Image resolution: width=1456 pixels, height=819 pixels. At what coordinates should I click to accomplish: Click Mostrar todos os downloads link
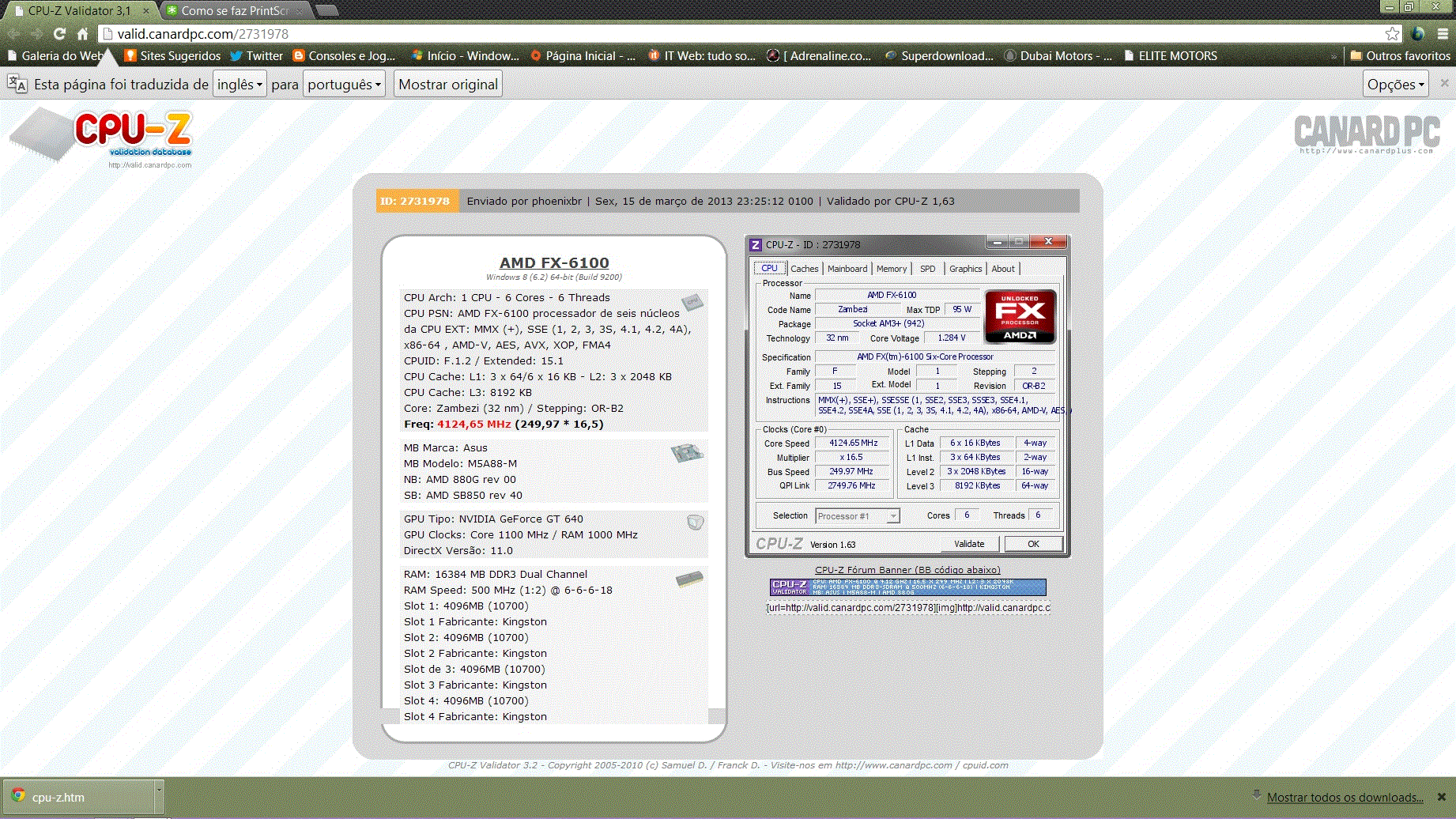coord(1345,797)
